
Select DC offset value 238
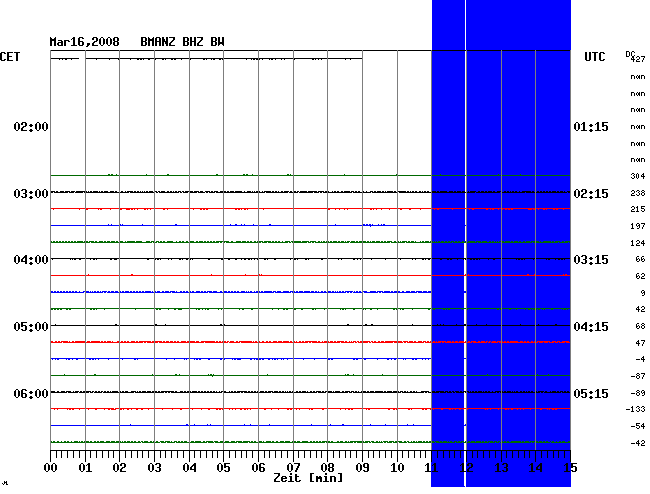(x=638, y=193)
